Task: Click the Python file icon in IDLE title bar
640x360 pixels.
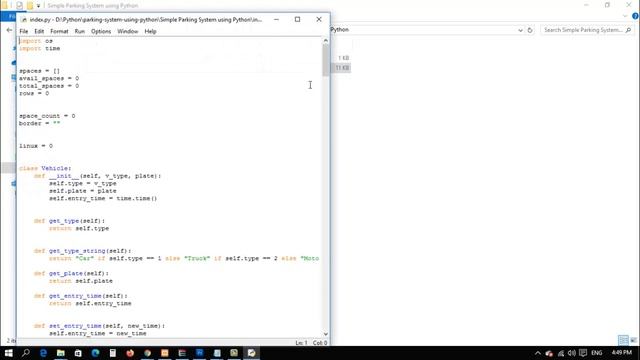Action: click(x=24, y=20)
